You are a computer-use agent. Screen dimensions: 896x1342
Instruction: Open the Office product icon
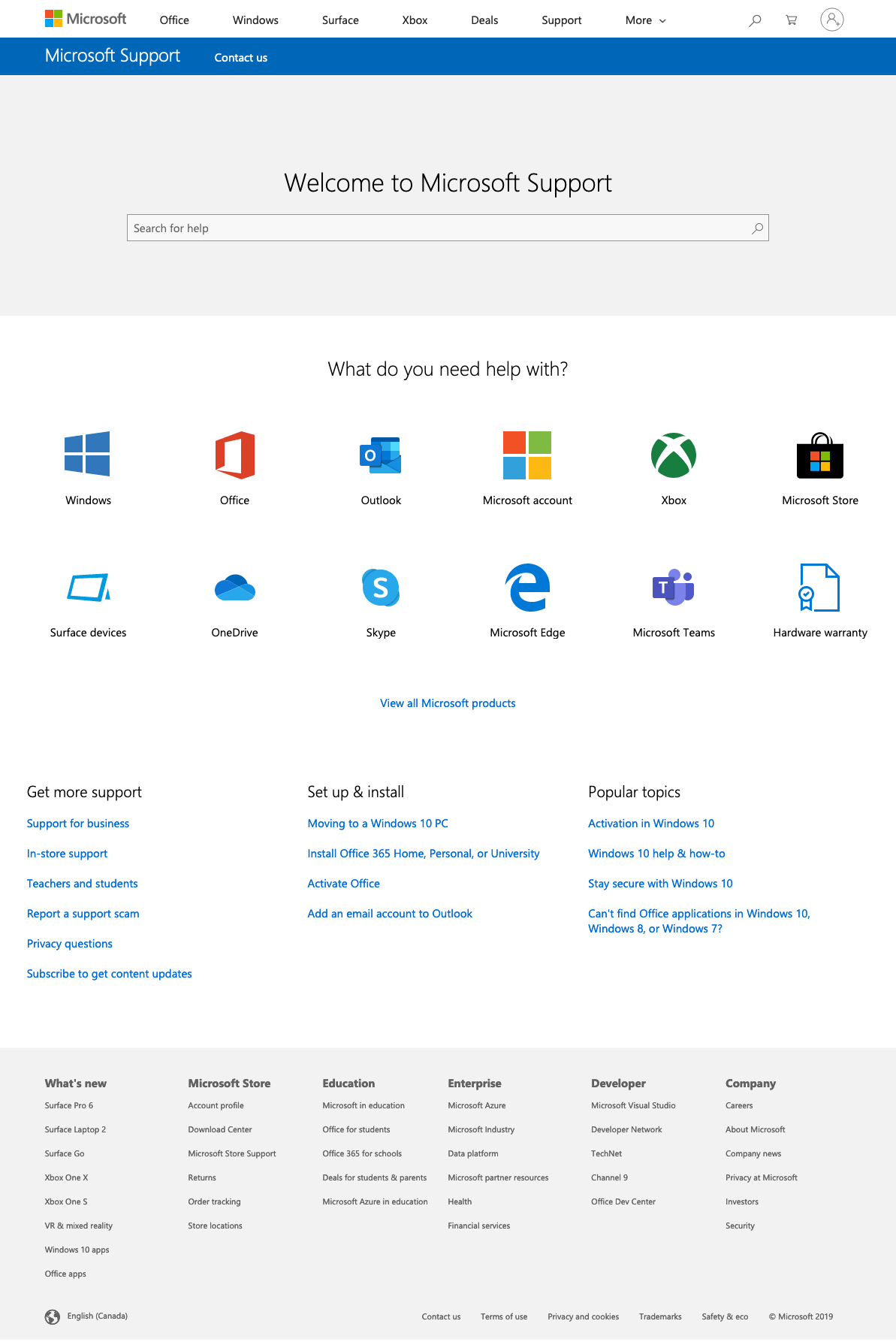point(235,455)
